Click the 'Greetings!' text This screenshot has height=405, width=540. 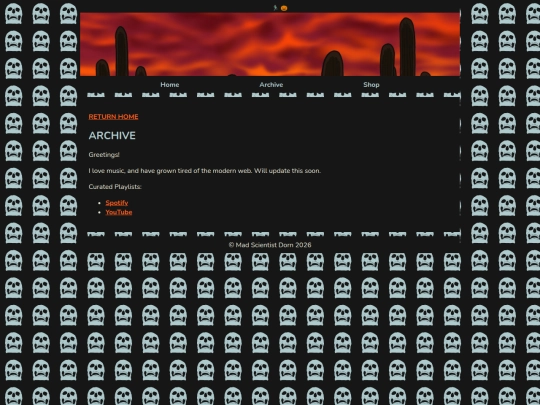pyautogui.click(x=104, y=155)
